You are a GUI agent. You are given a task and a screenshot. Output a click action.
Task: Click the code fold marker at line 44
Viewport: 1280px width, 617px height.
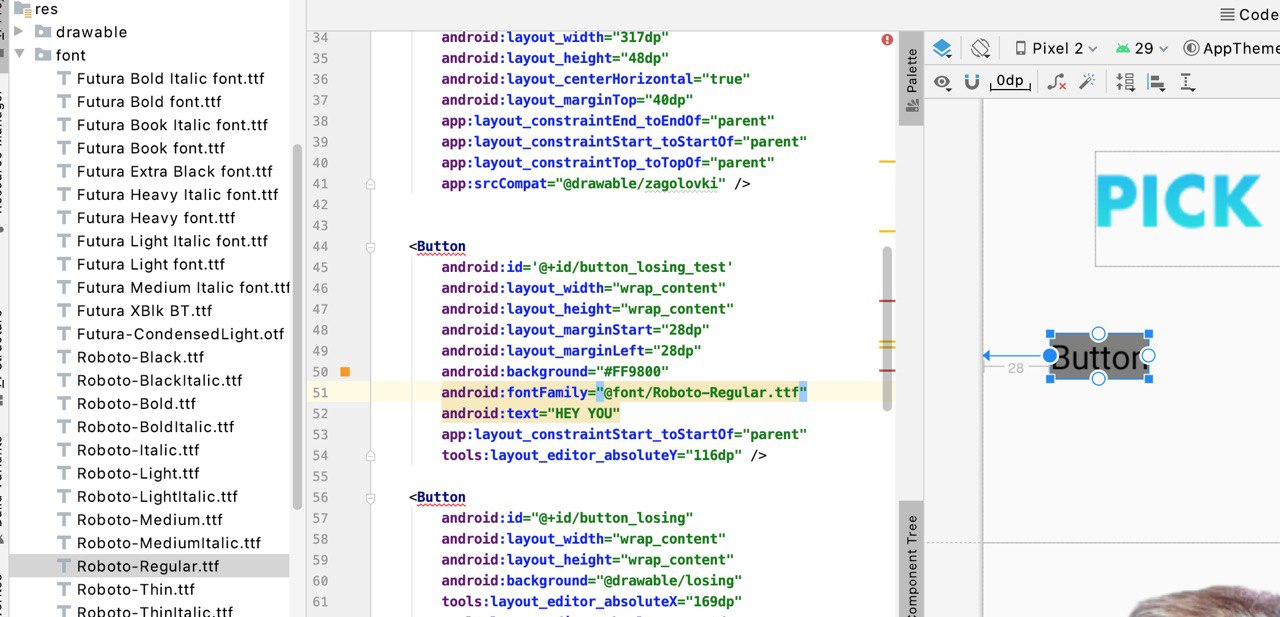pyautogui.click(x=370, y=246)
